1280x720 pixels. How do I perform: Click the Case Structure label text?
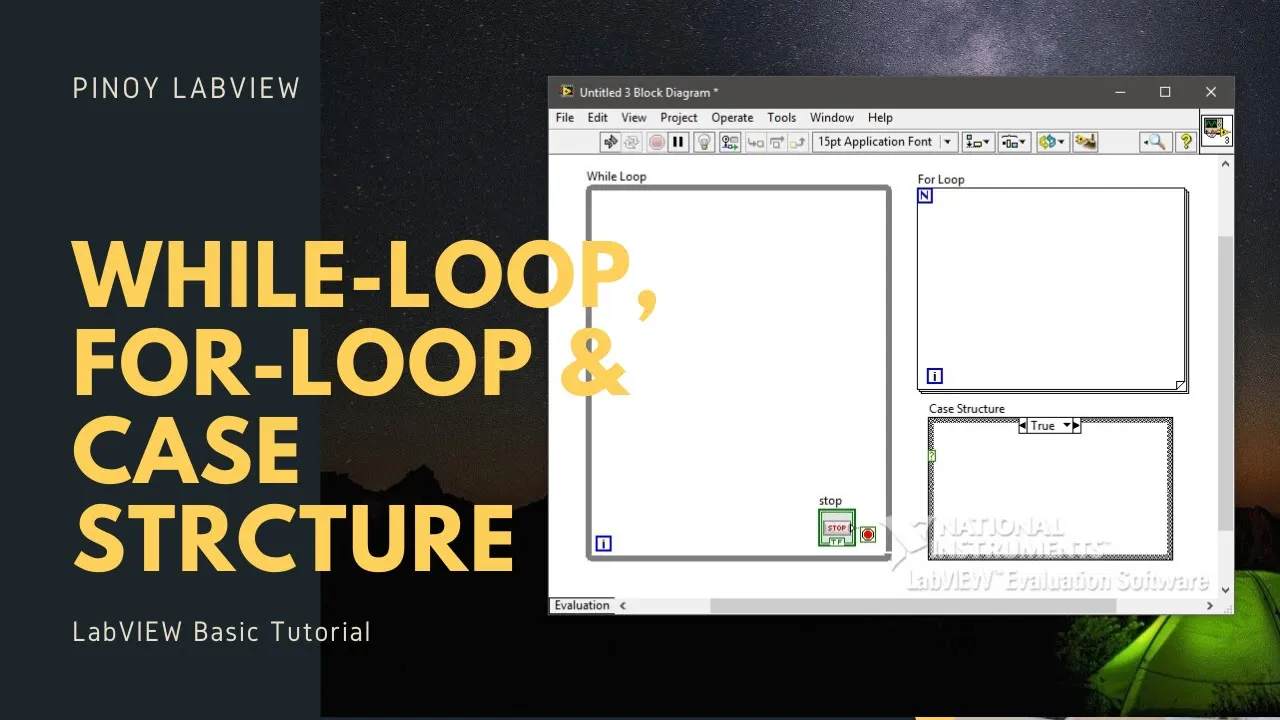[x=967, y=409]
